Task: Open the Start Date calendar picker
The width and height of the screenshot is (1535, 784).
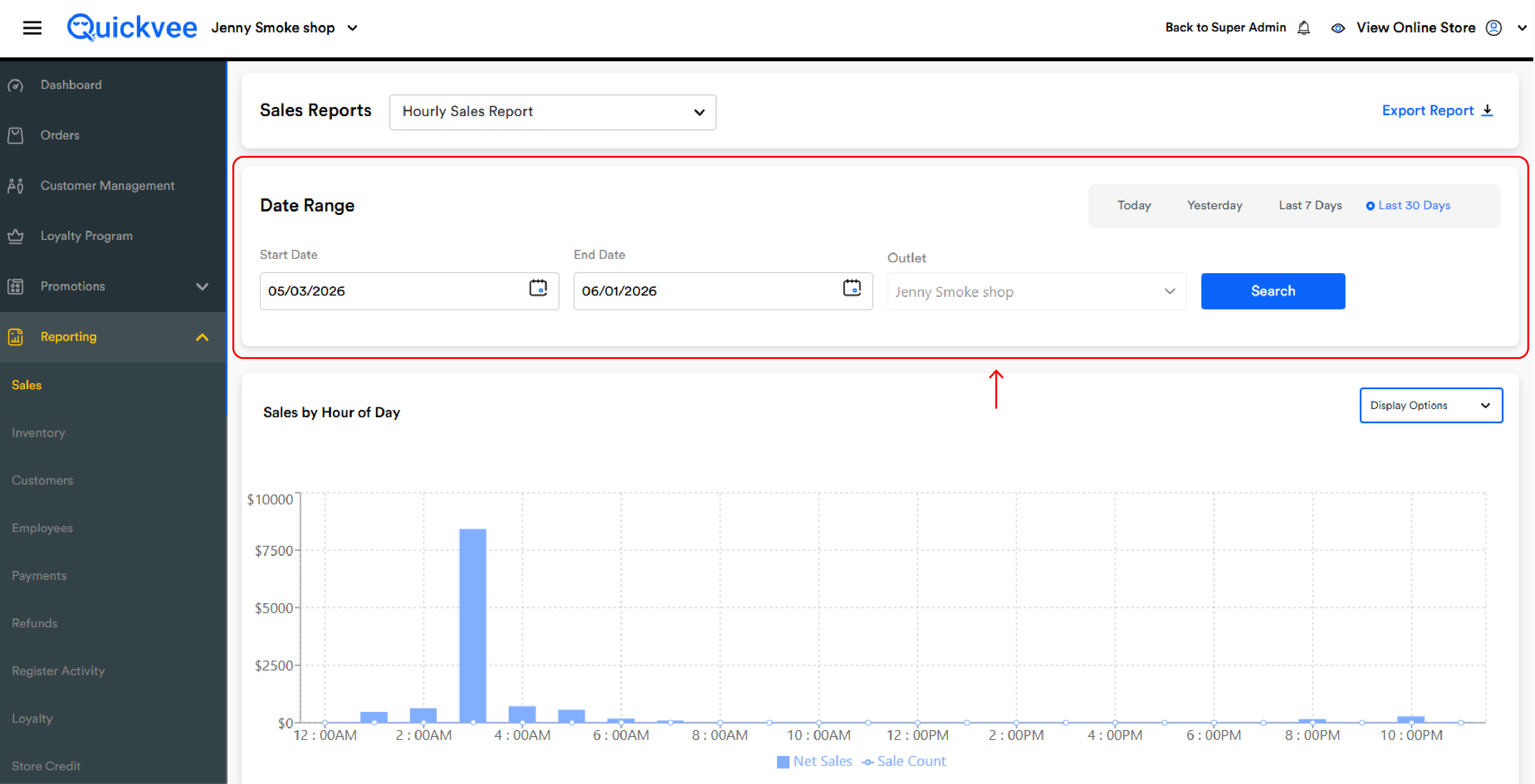Action: click(x=538, y=288)
